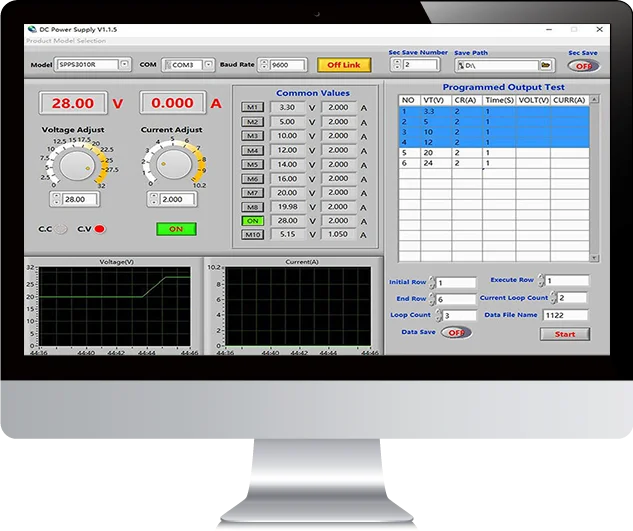The width and height of the screenshot is (633, 531).
Task: Click the Model SPPS3010R field
Action: point(88,65)
